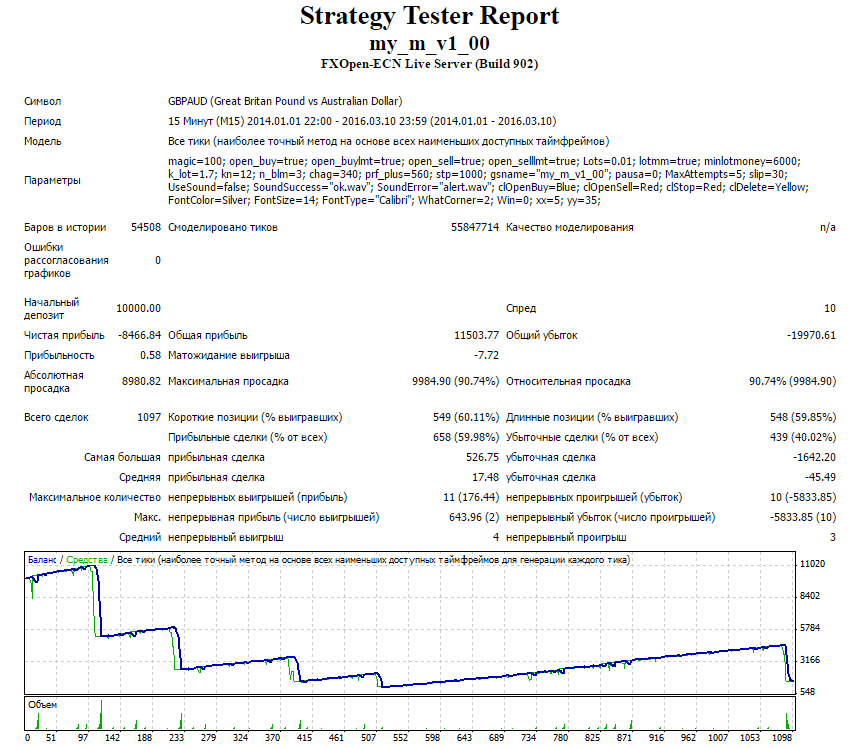Click the 'Объем' volume panel label
857x748 pixels.
tap(43, 705)
